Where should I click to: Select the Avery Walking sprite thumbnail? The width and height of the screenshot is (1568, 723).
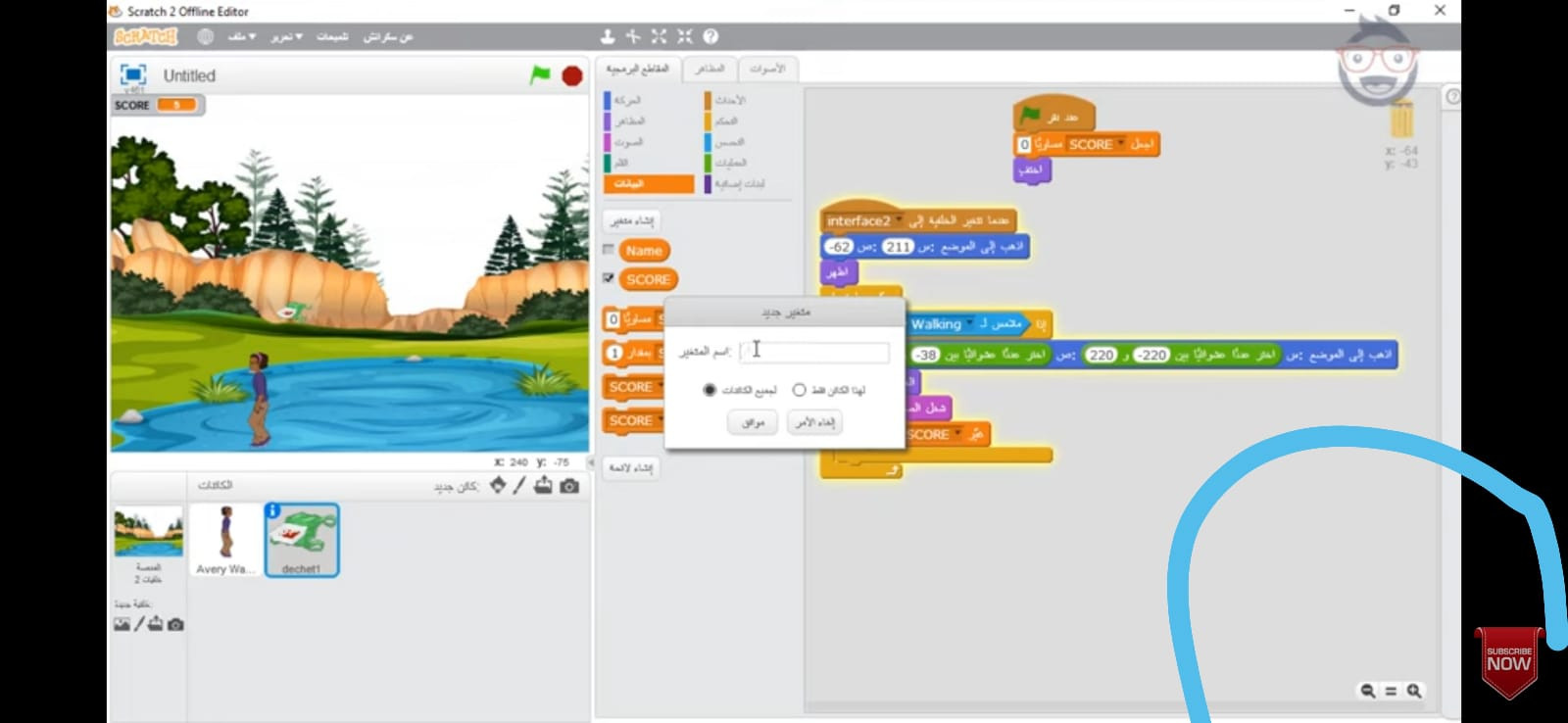click(x=225, y=540)
